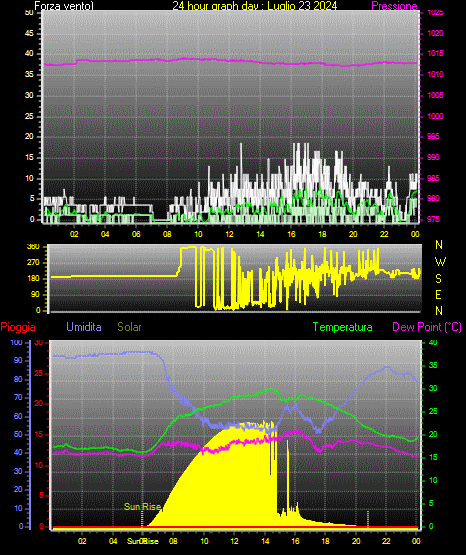Click the E compass label beside wind direction

click(x=438, y=295)
